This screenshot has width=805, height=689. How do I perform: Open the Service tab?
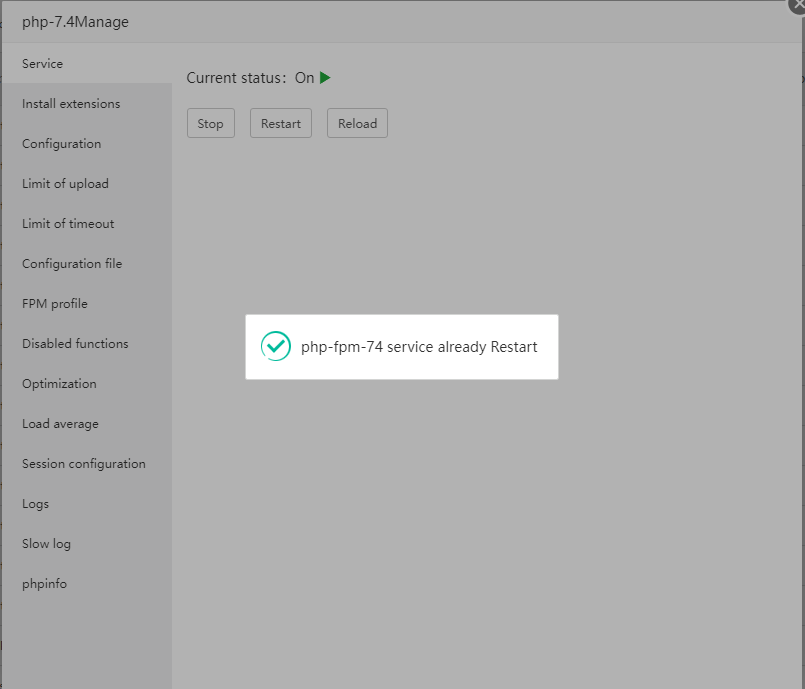point(86,64)
